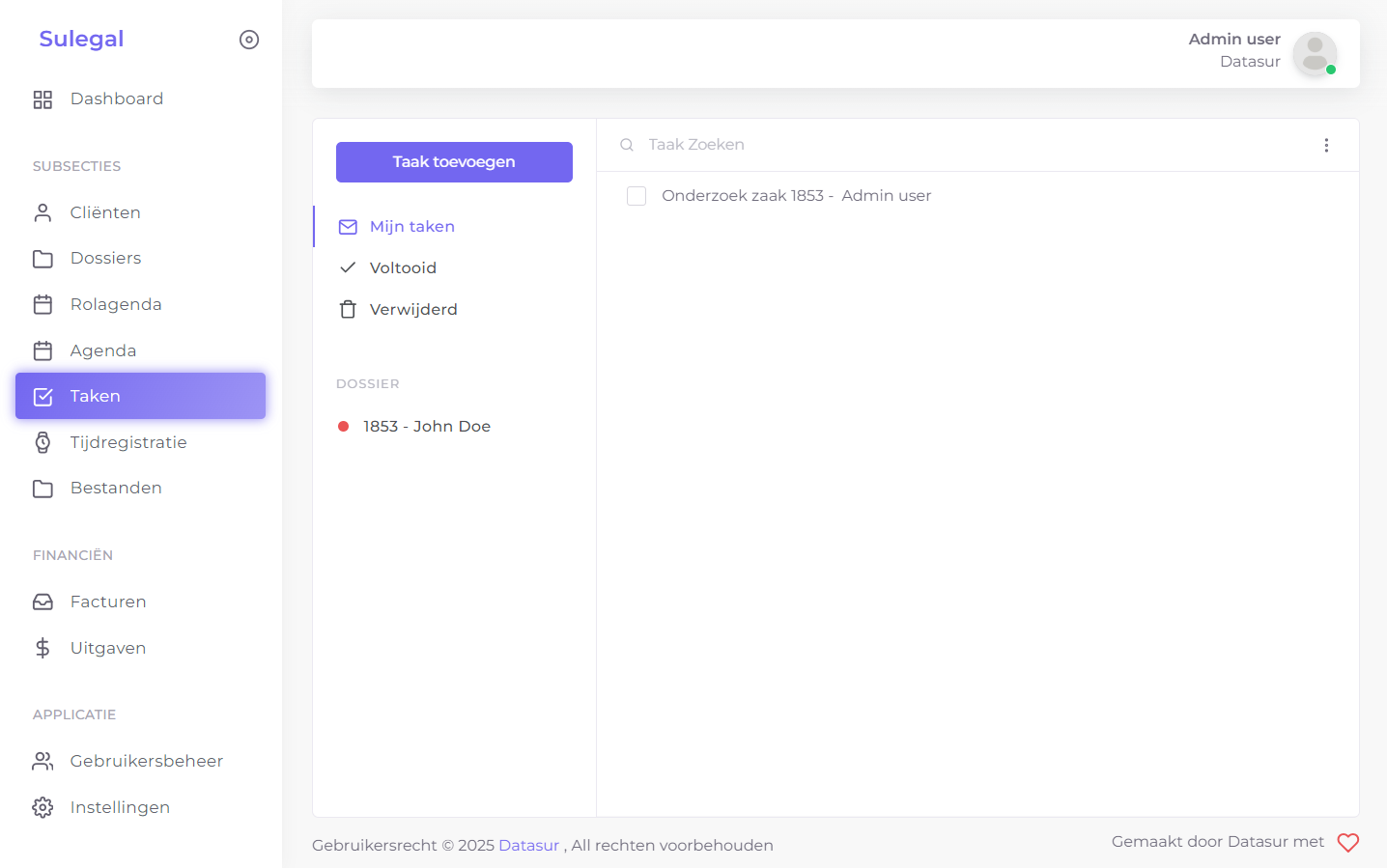Toggle the sidebar collapse circle icon
This screenshot has height=868, width=1387.
click(x=249, y=40)
